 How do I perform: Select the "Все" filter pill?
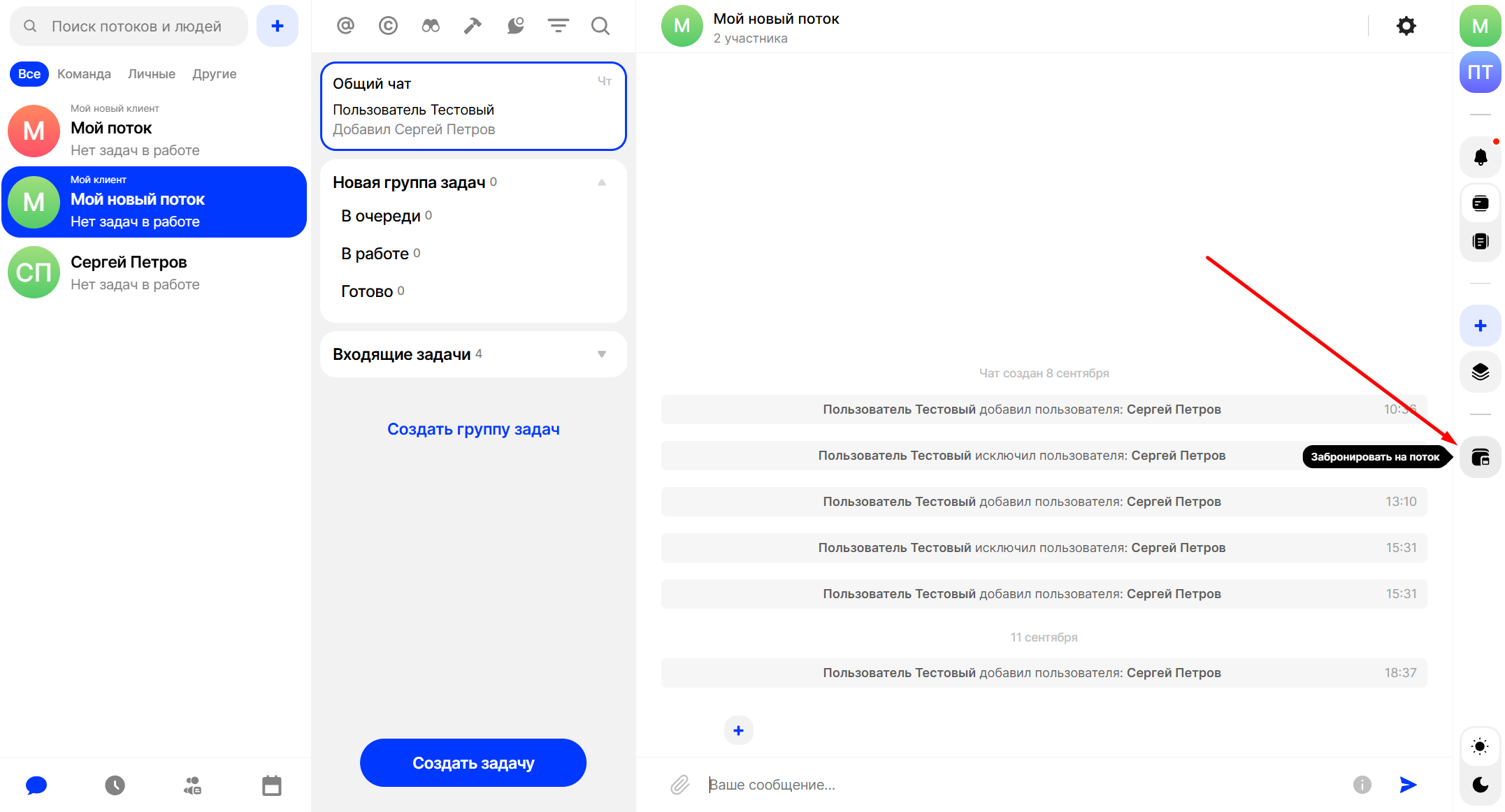[x=29, y=74]
